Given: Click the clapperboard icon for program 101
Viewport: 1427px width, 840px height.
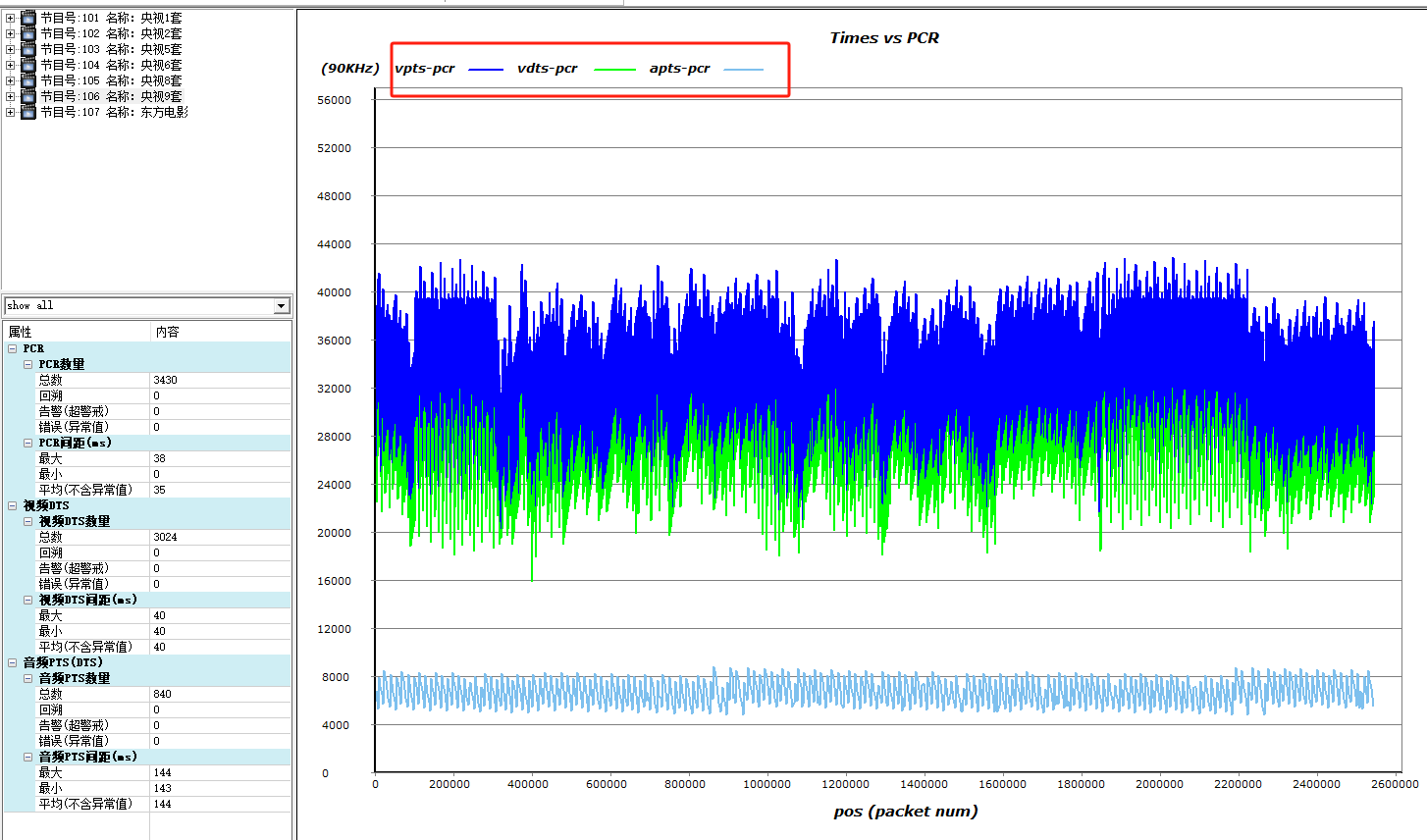Looking at the screenshot, I should [x=28, y=18].
